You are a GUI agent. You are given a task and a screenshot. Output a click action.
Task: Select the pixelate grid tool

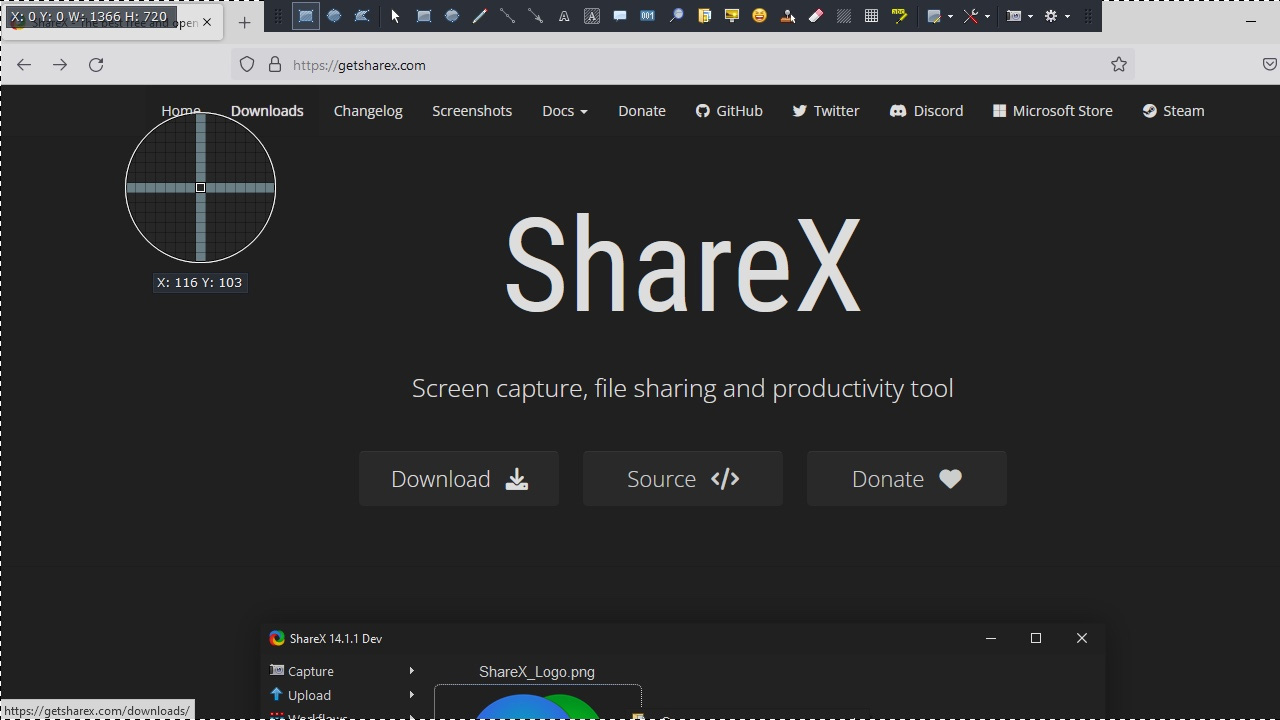(x=872, y=16)
